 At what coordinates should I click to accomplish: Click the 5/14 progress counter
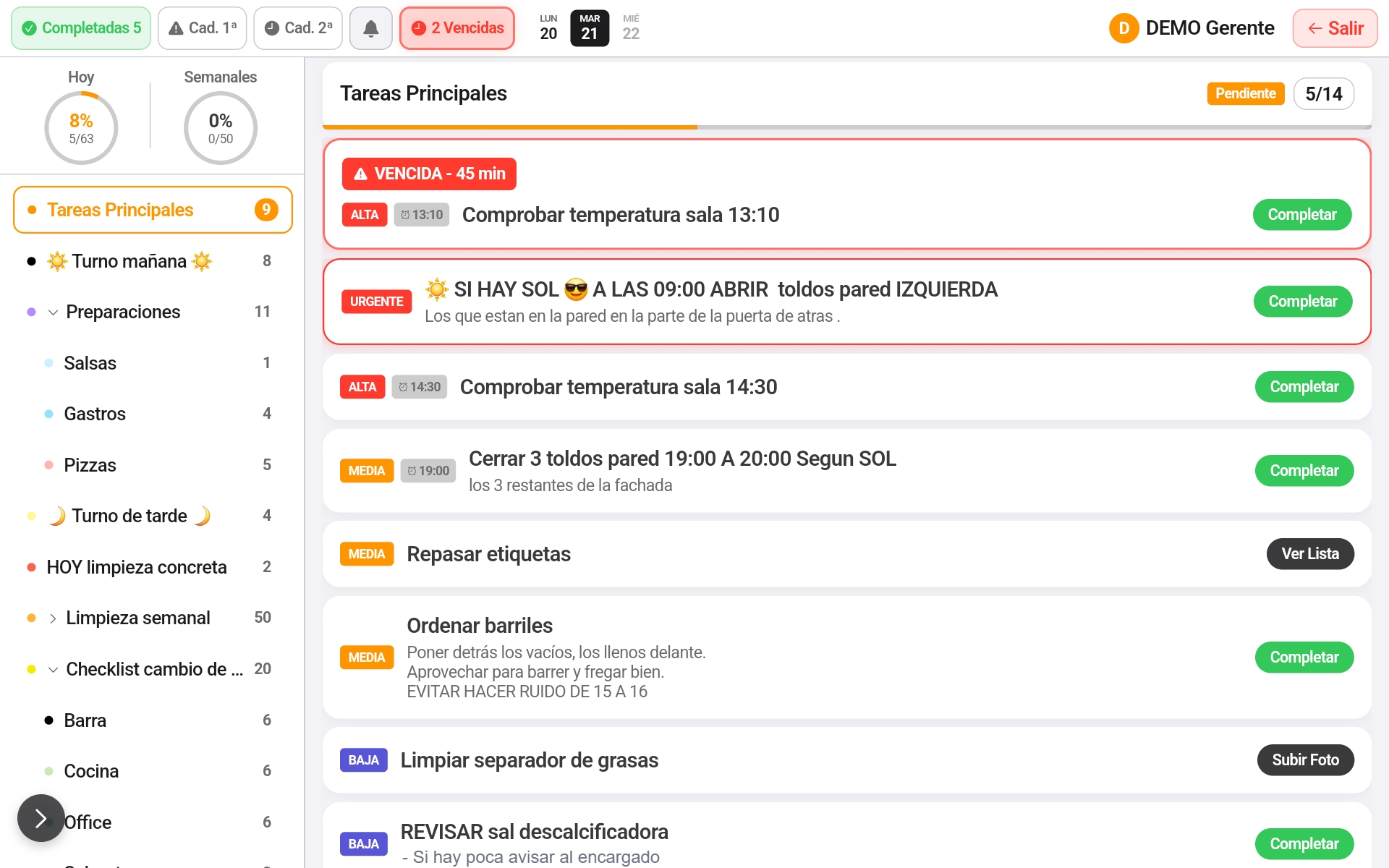pyautogui.click(x=1324, y=94)
